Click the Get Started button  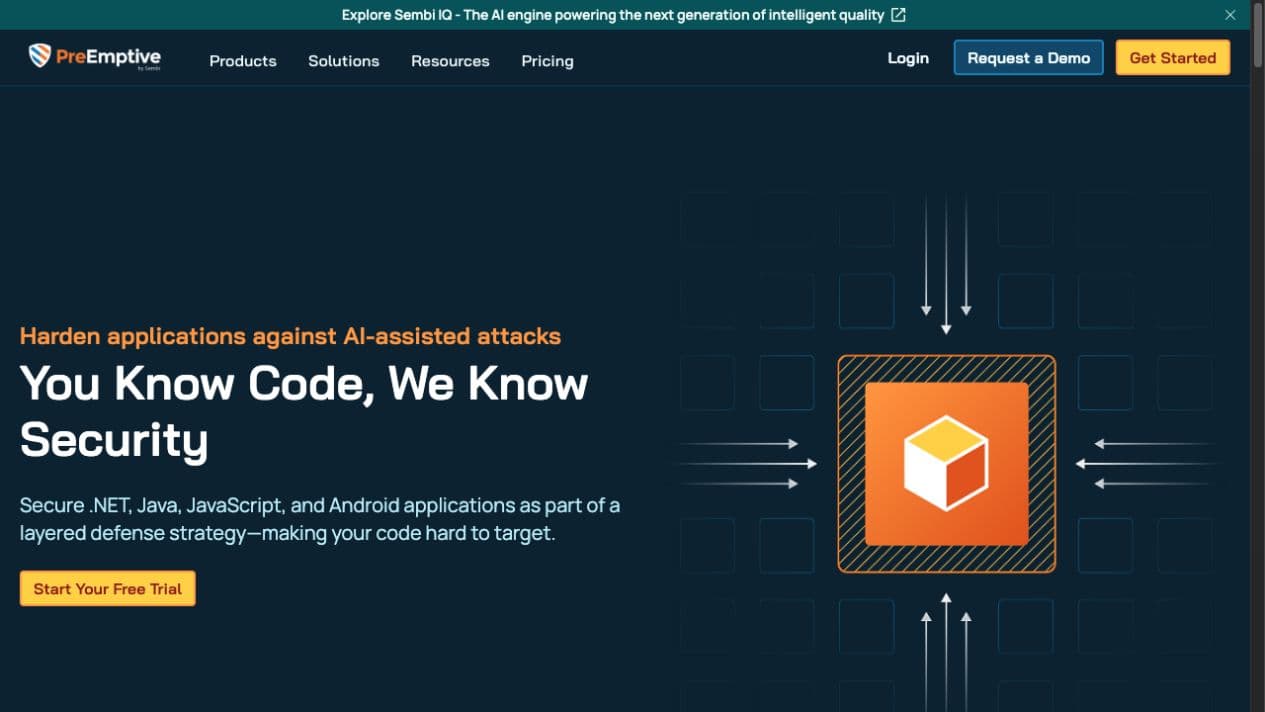tap(1173, 58)
